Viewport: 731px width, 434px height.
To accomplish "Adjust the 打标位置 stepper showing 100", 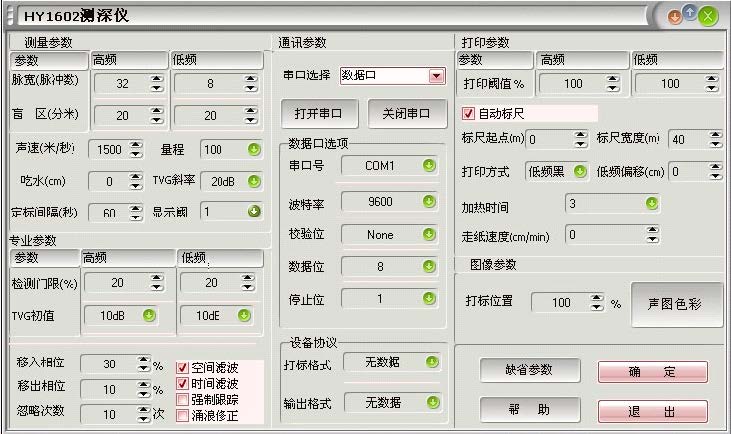I will pyautogui.click(x=597, y=303).
